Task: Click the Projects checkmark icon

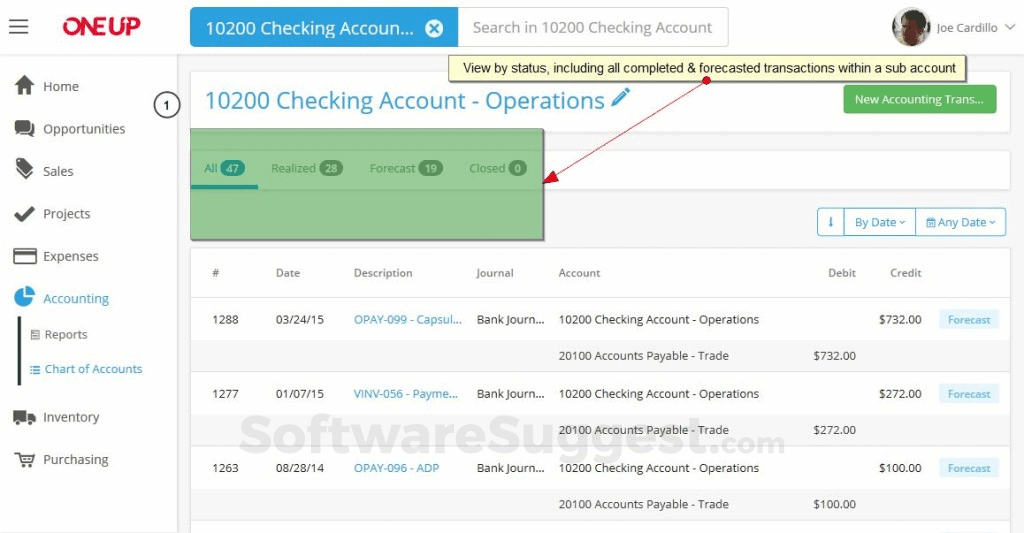Action: pos(25,214)
